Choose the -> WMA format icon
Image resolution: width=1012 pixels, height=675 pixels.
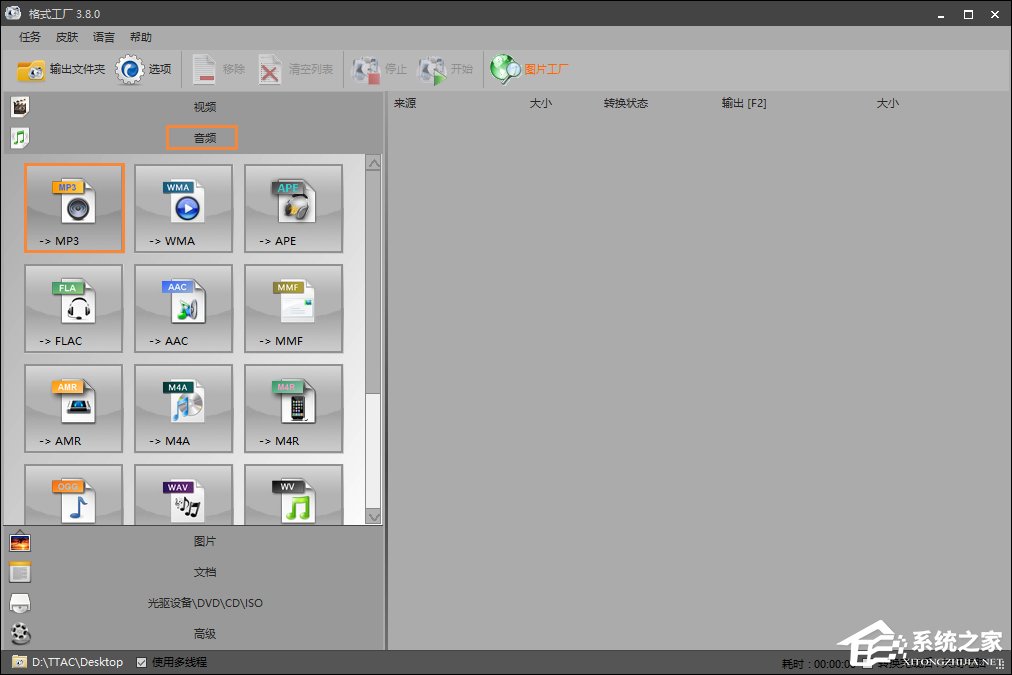(184, 208)
